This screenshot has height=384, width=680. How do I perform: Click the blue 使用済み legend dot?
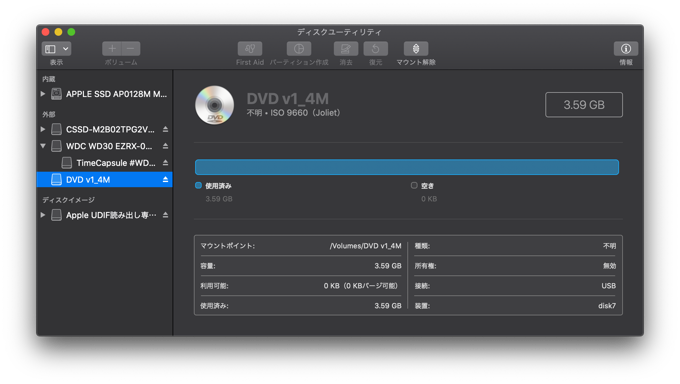point(198,185)
